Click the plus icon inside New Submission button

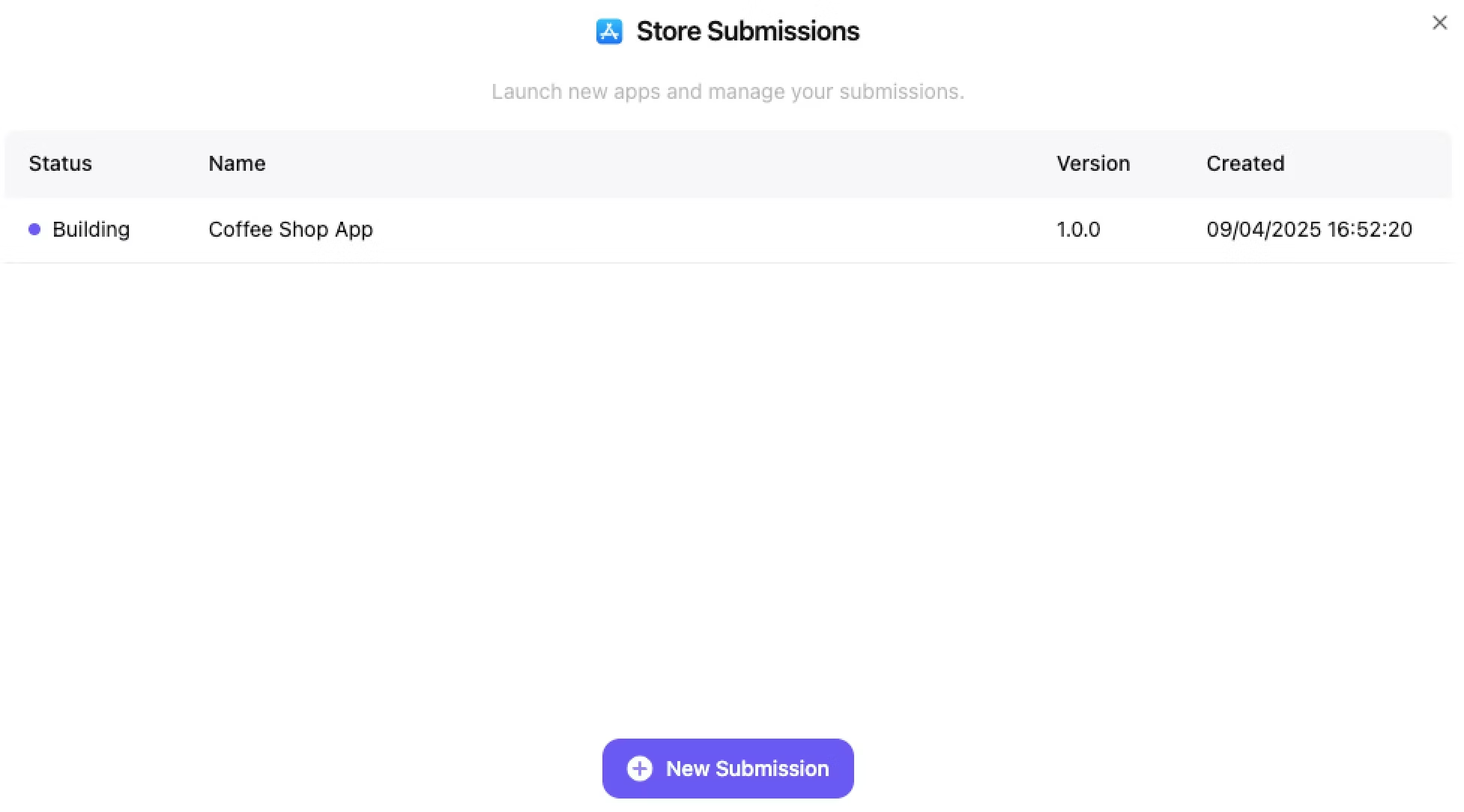coord(638,768)
